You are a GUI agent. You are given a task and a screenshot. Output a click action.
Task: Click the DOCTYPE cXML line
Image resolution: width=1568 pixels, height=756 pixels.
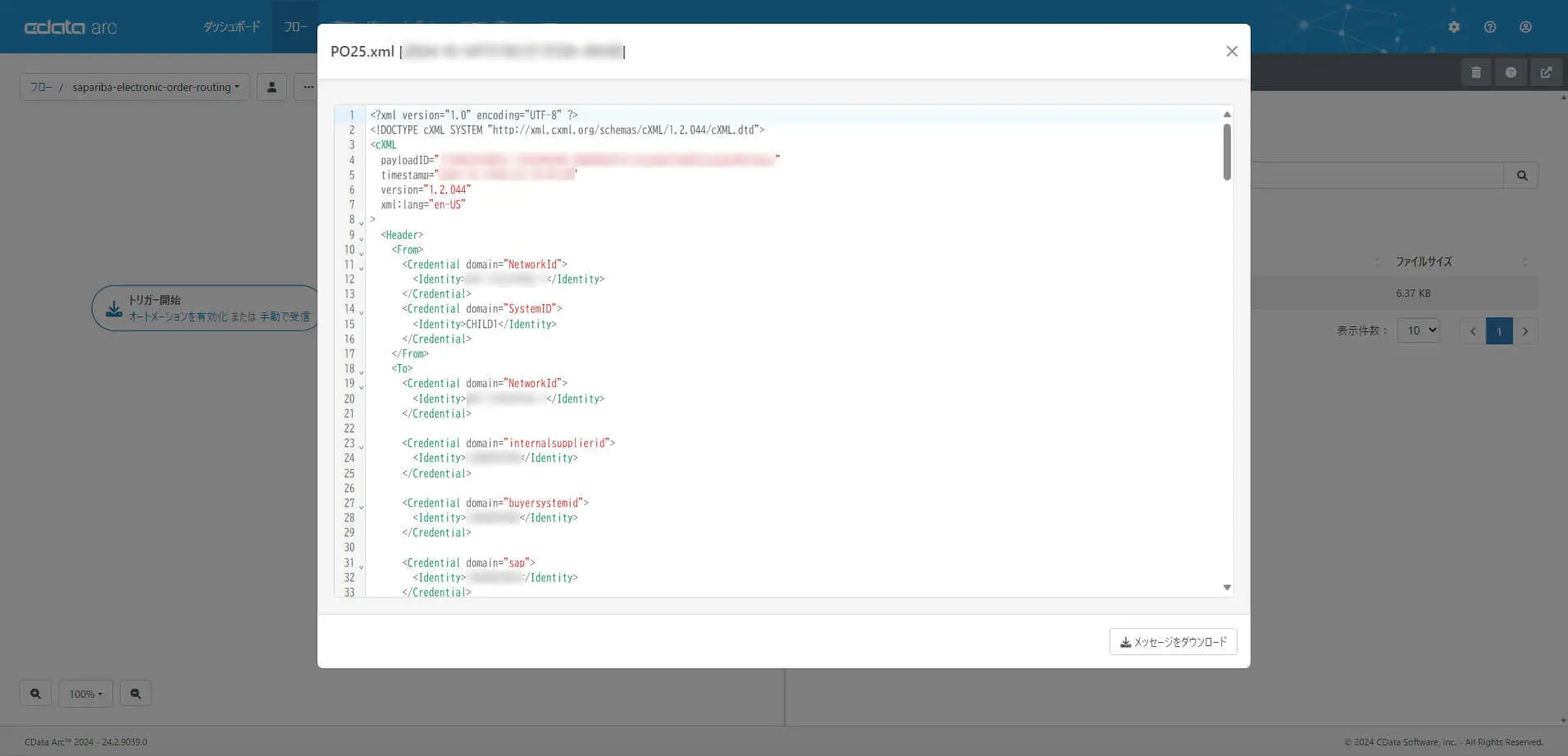point(567,130)
